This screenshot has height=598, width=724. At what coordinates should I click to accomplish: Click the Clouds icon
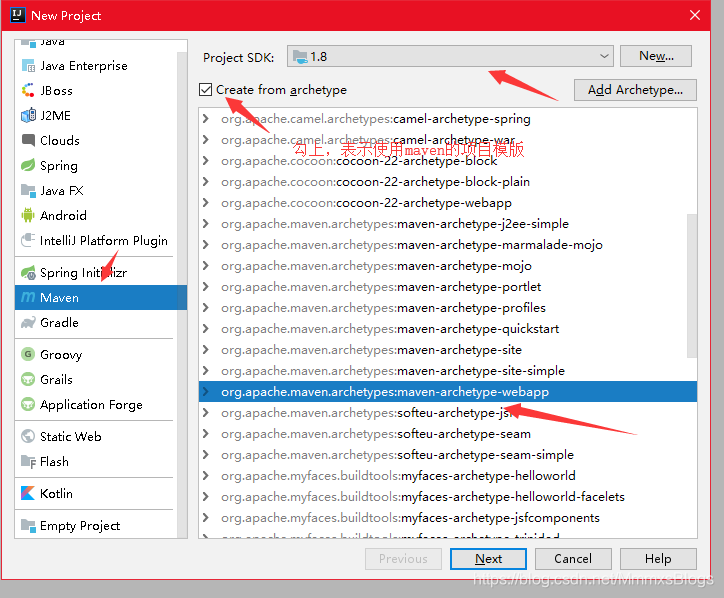(28, 140)
